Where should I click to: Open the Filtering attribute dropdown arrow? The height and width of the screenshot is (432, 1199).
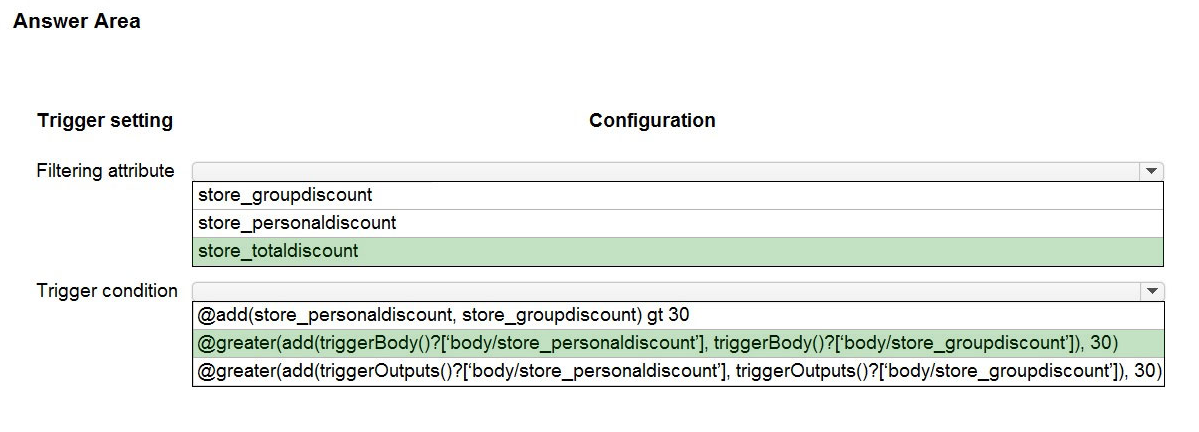tap(1153, 172)
